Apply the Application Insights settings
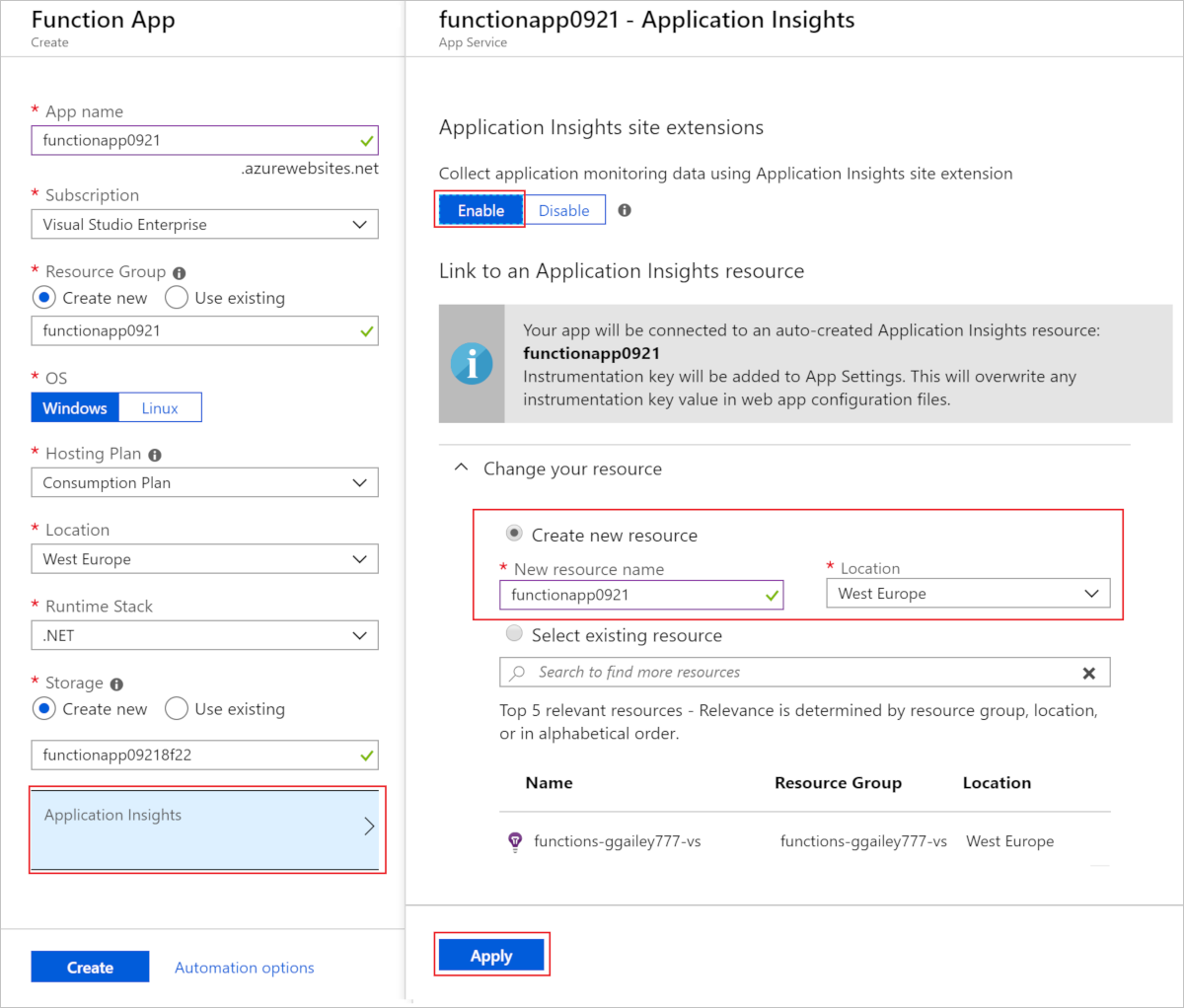1184x1008 pixels. click(491, 955)
